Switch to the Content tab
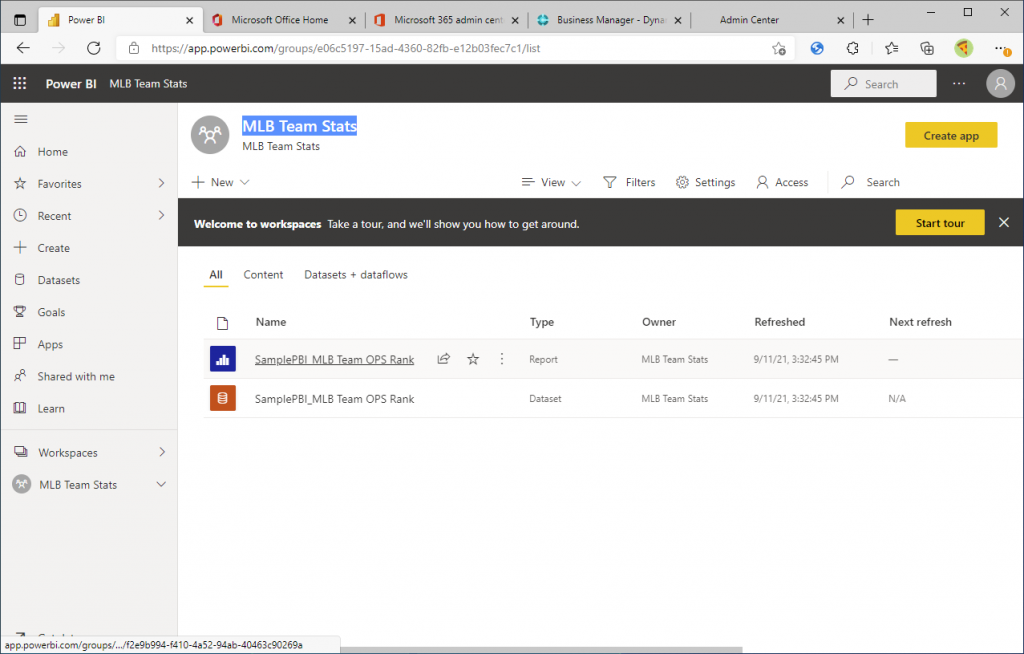Viewport: 1024px width, 654px height. tap(263, 274)
